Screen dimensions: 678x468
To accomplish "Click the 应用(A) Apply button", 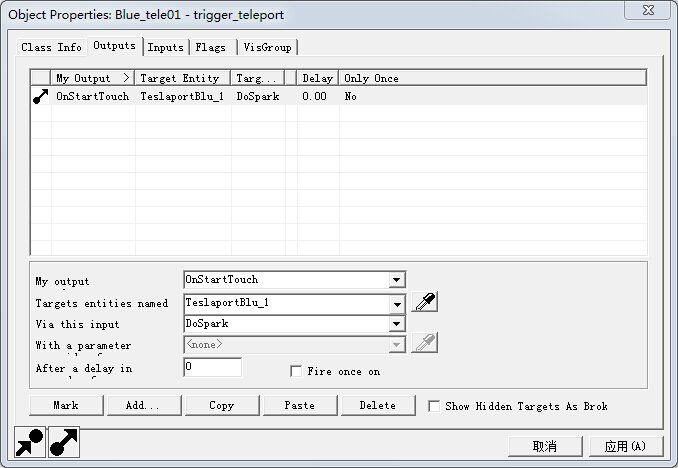I will [x=626, y=446].
